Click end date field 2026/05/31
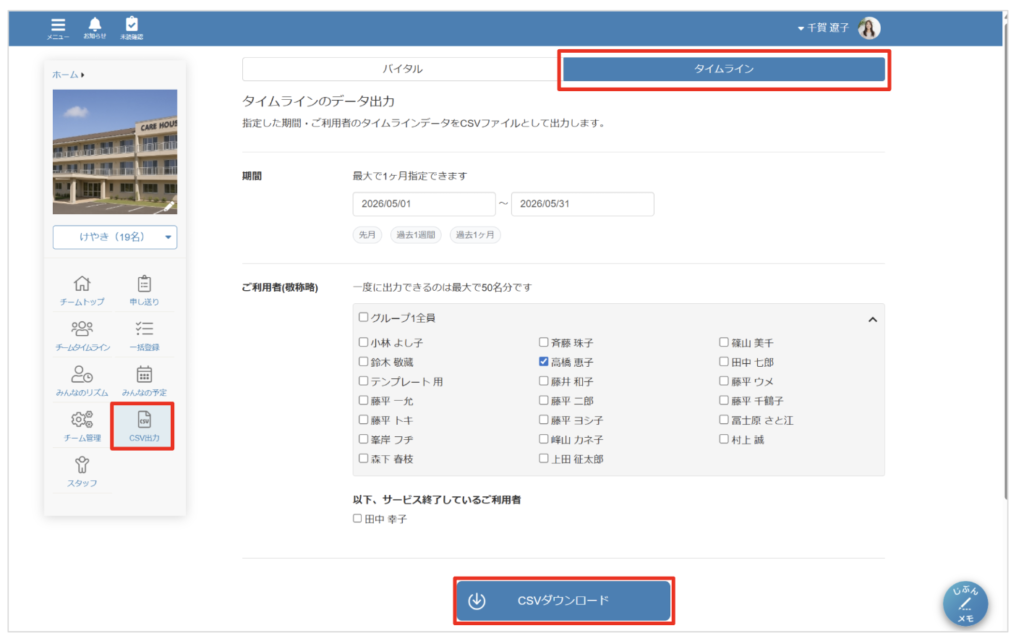 (583, 204)
